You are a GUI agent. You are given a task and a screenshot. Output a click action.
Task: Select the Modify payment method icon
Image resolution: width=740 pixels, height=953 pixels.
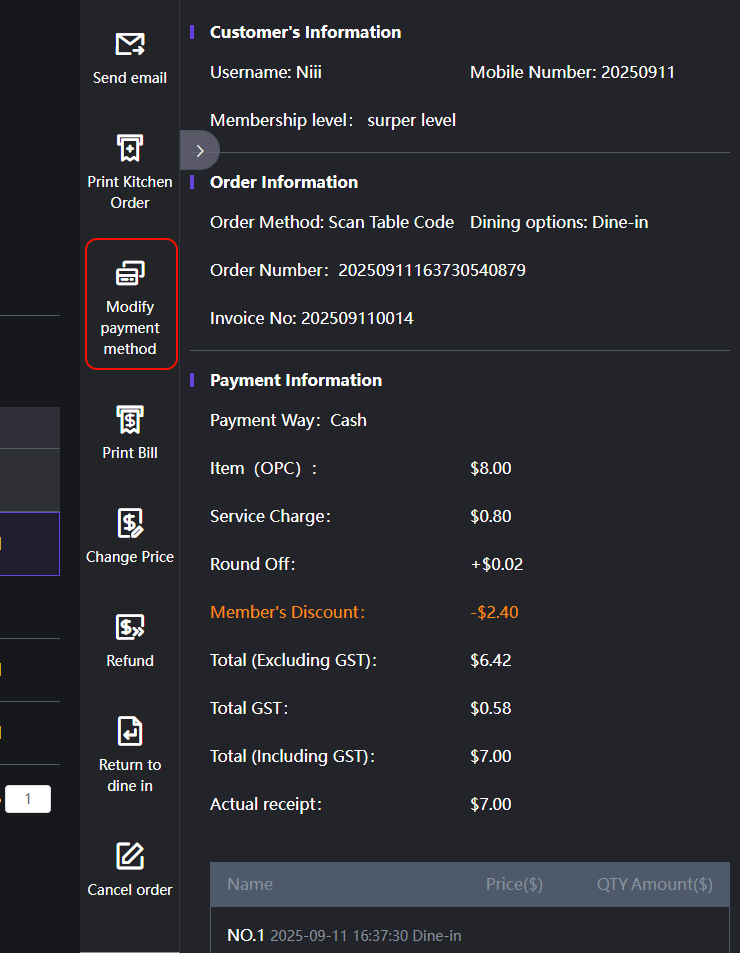coord(130,273)
